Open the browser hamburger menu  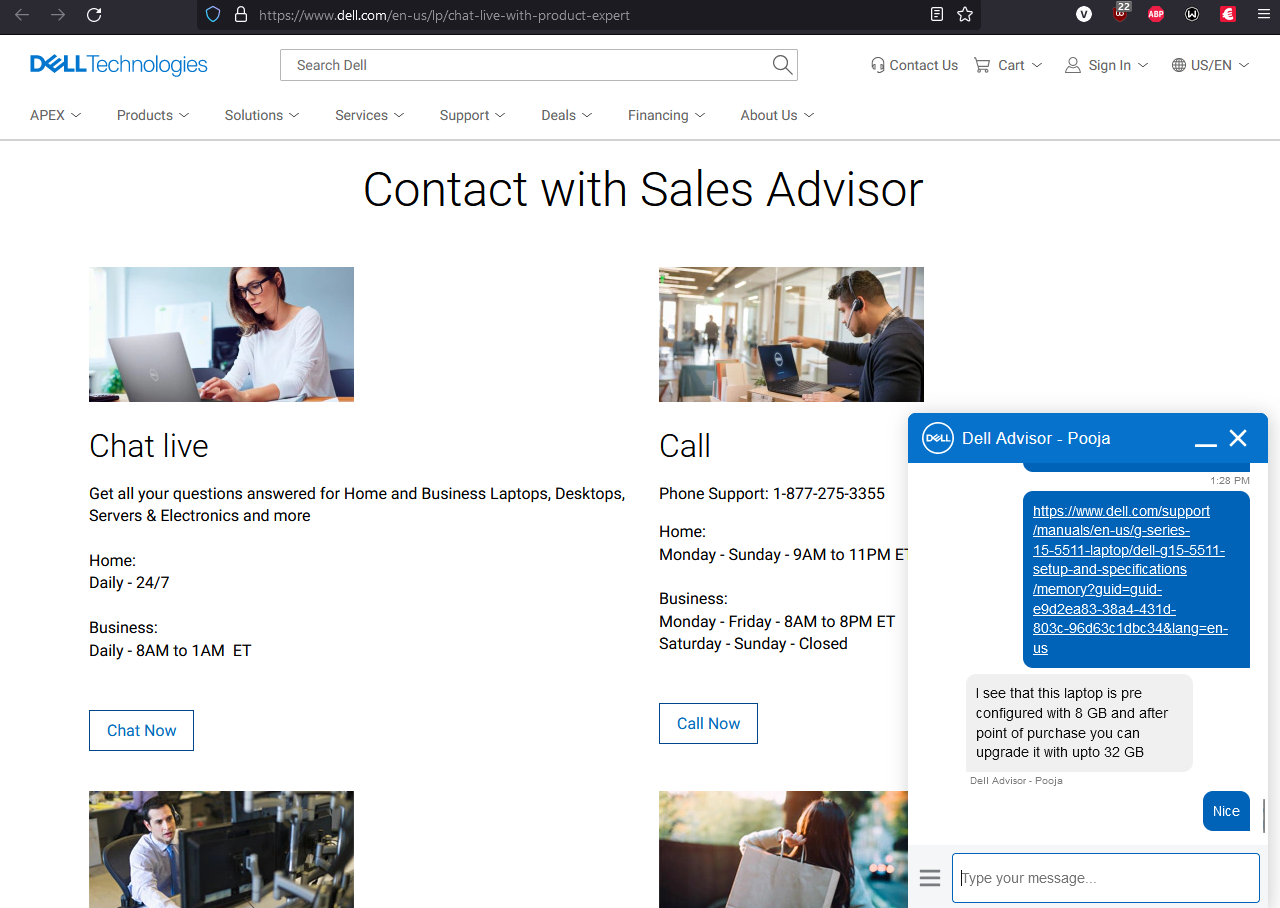[x=1264, y=14]
